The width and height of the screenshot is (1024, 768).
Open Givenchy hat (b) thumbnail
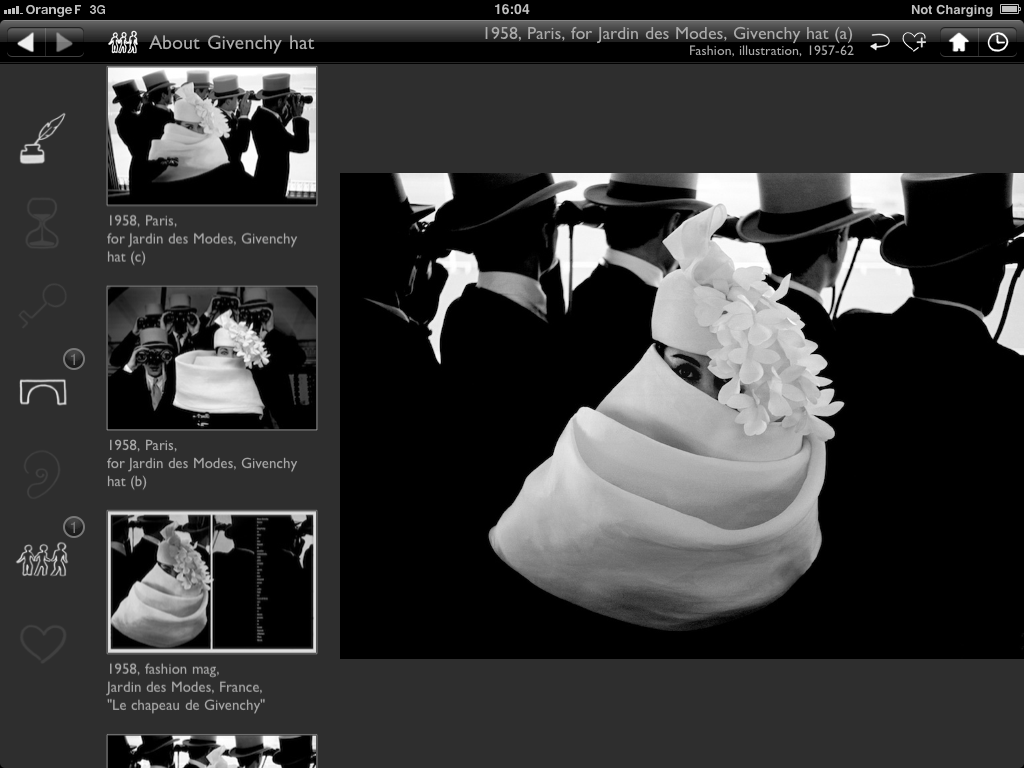point(212,358)
